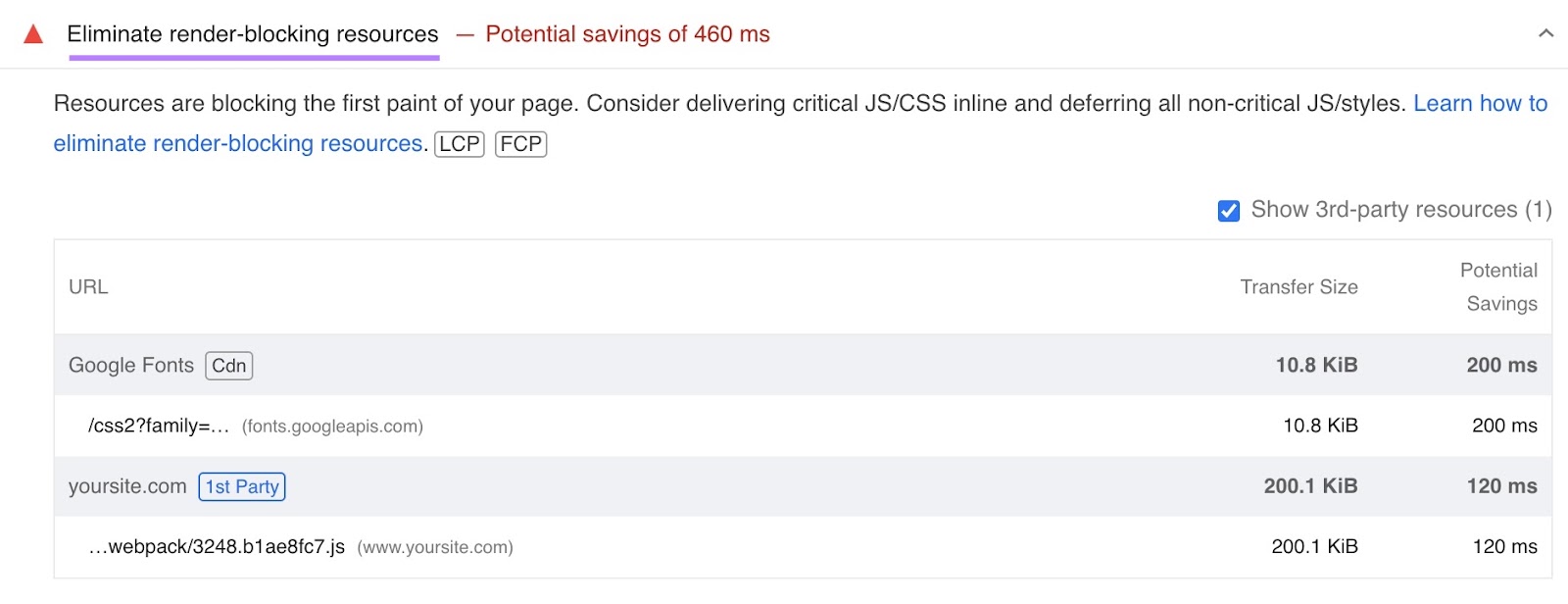Click the Cdn badge next to Google Fonts

pos(228,365)
